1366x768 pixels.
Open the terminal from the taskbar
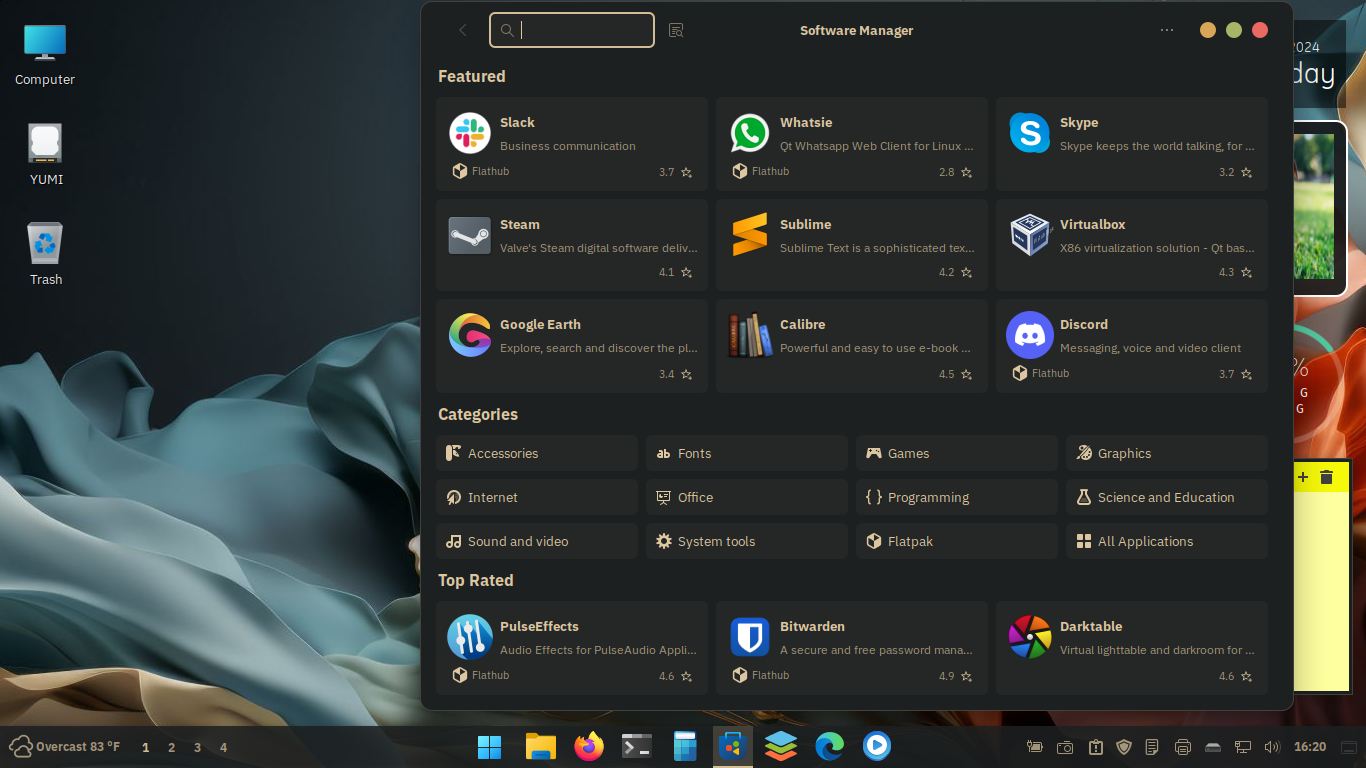coord(637,746)
